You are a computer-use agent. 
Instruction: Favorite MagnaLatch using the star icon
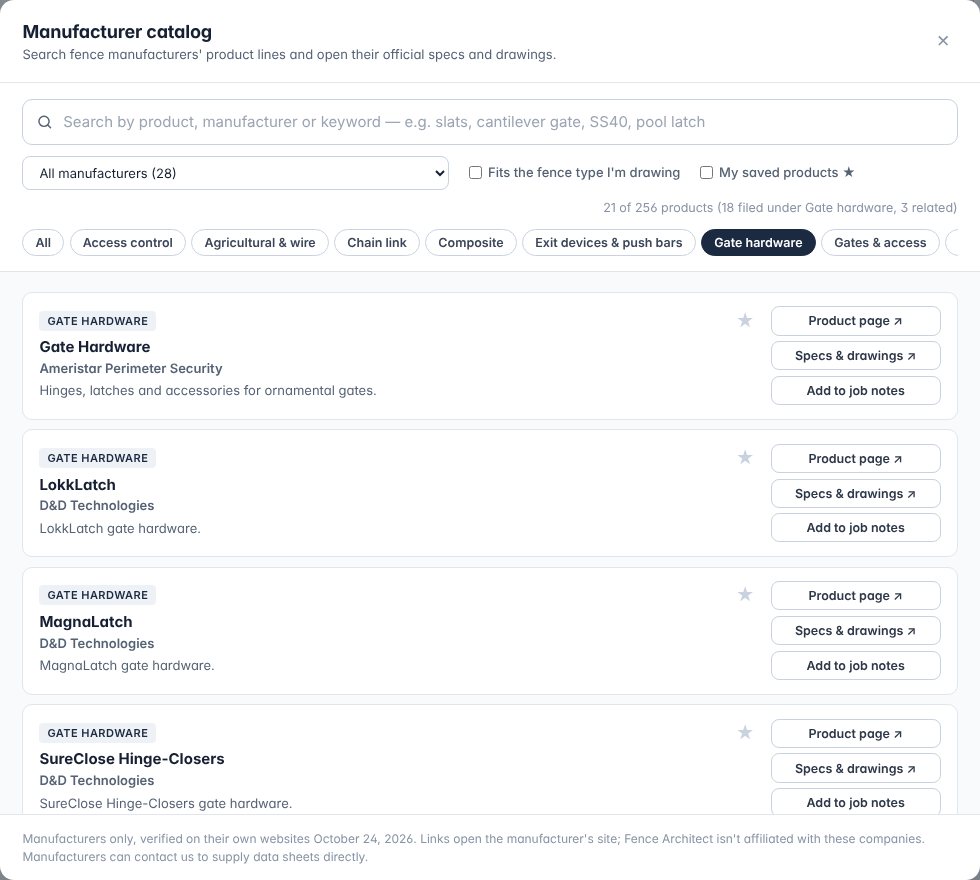click(744, 594)
